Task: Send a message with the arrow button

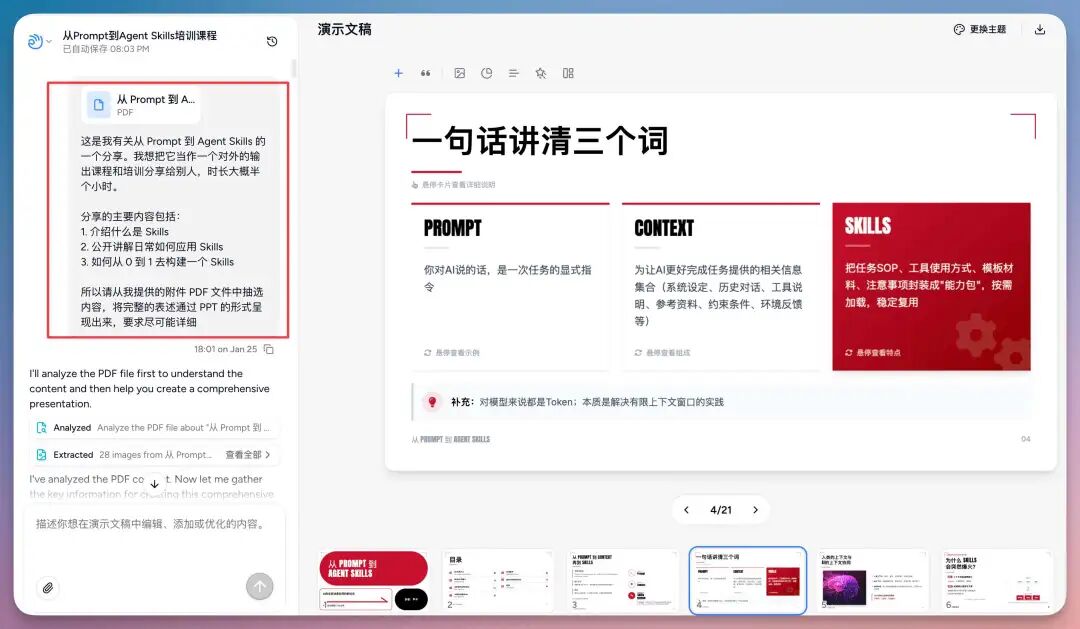Action: [259, 587]
